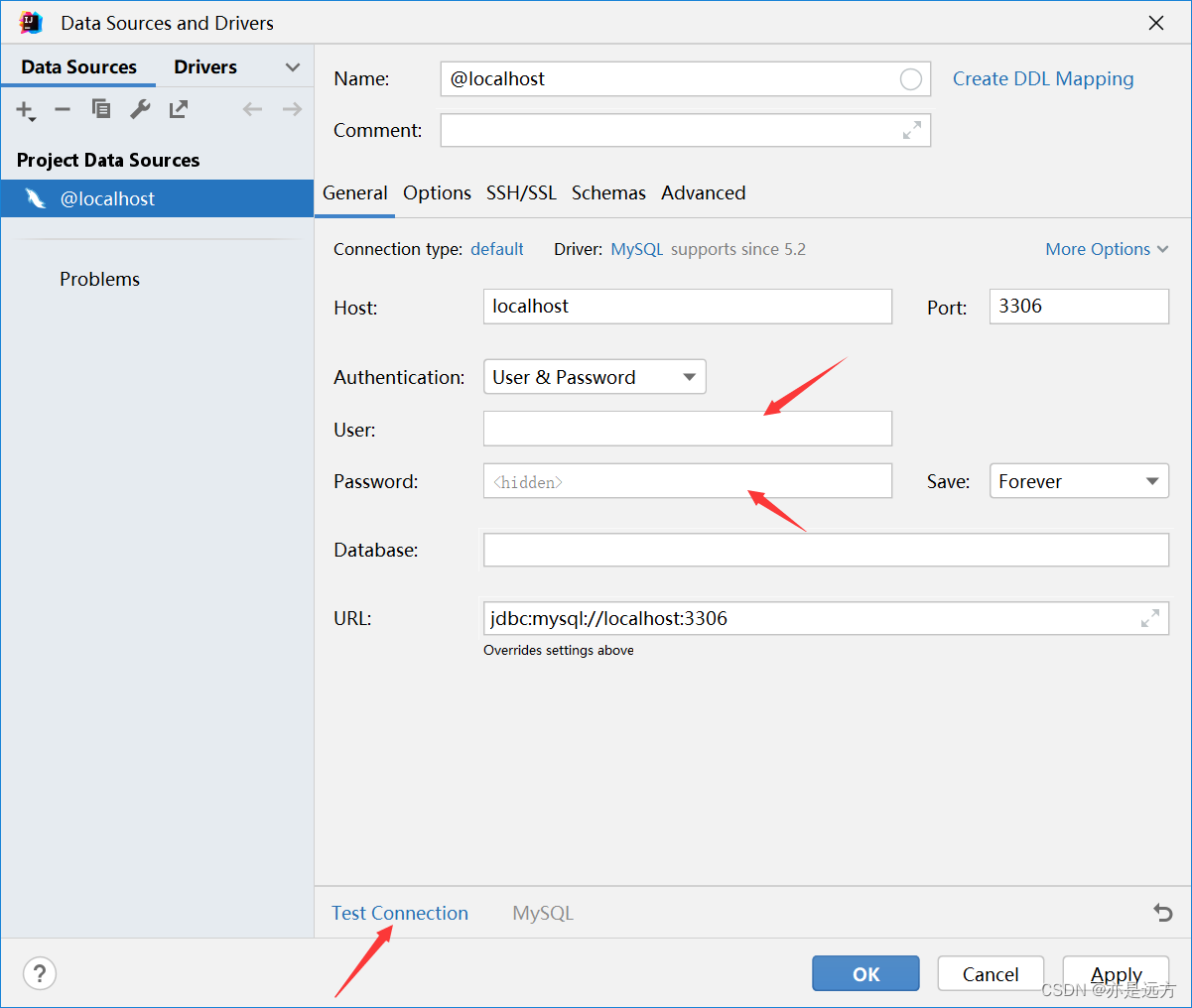Click Test Connection link
This screenshot has height=1008, width=1192.
(400, 913)
